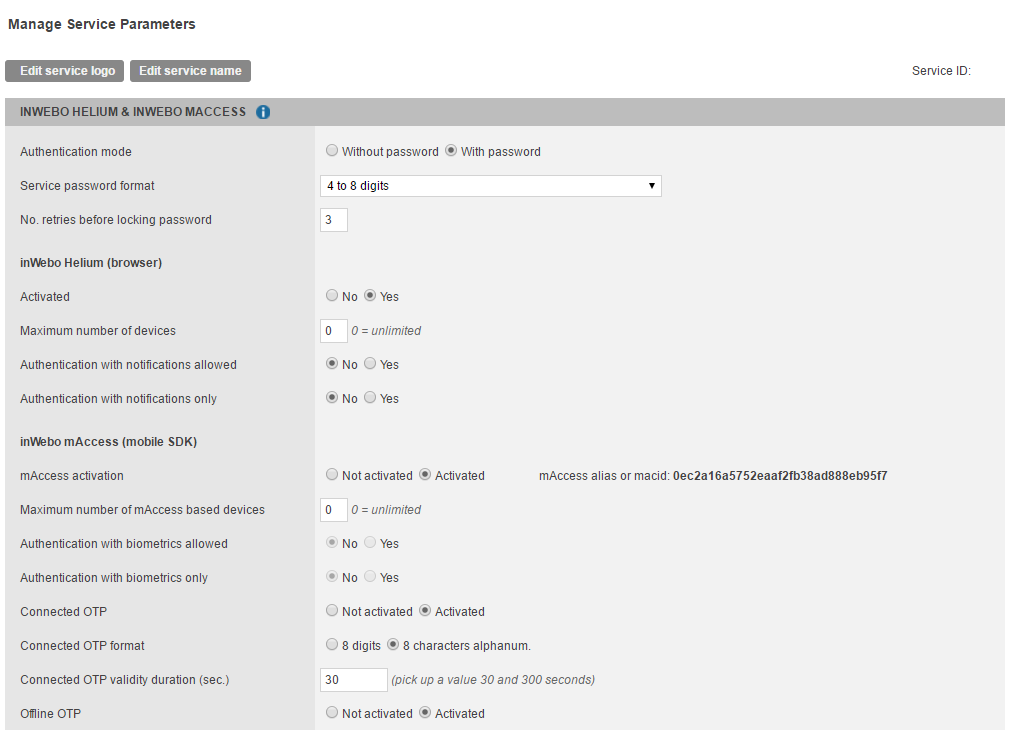1011x730 pixels.
Task: Click the mAccess alias macid value
Action: click(780, 476)
